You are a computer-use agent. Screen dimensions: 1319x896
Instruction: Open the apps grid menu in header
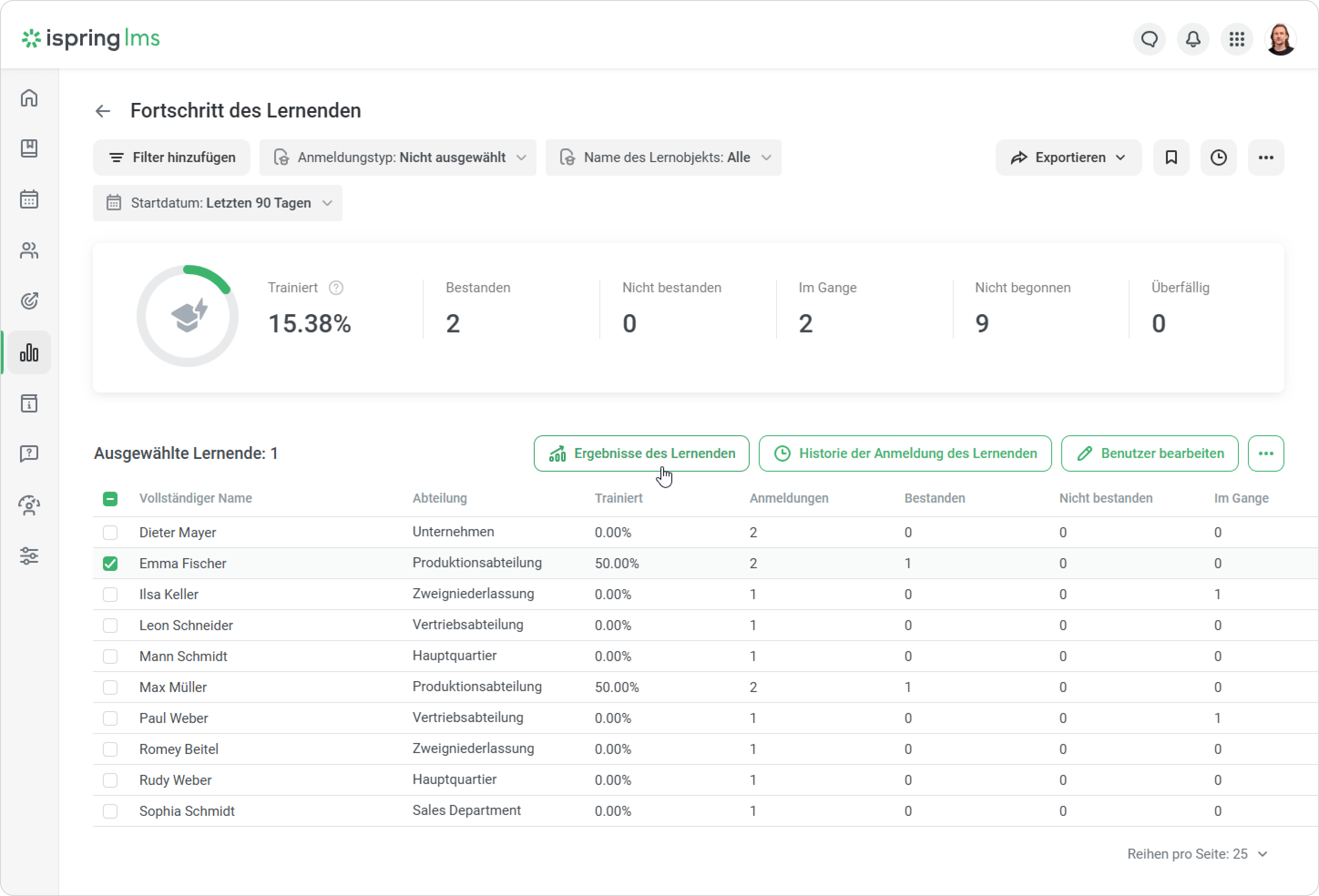pyautogui.click(x=1237, y=39)
